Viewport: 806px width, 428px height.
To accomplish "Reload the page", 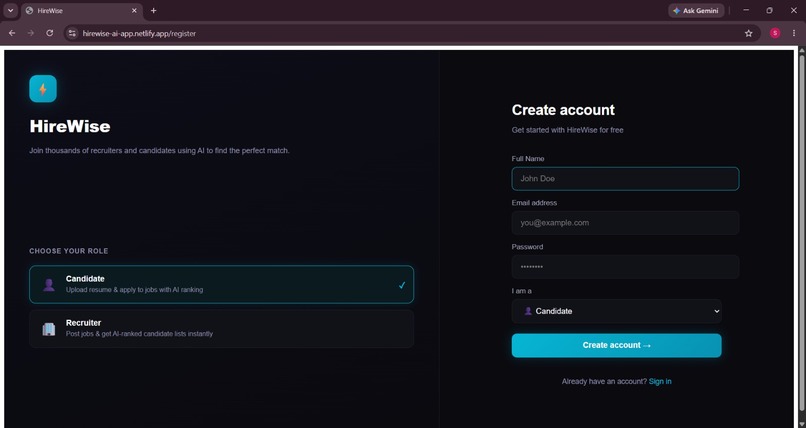I will pyautogui.click(x=49, y=33).
